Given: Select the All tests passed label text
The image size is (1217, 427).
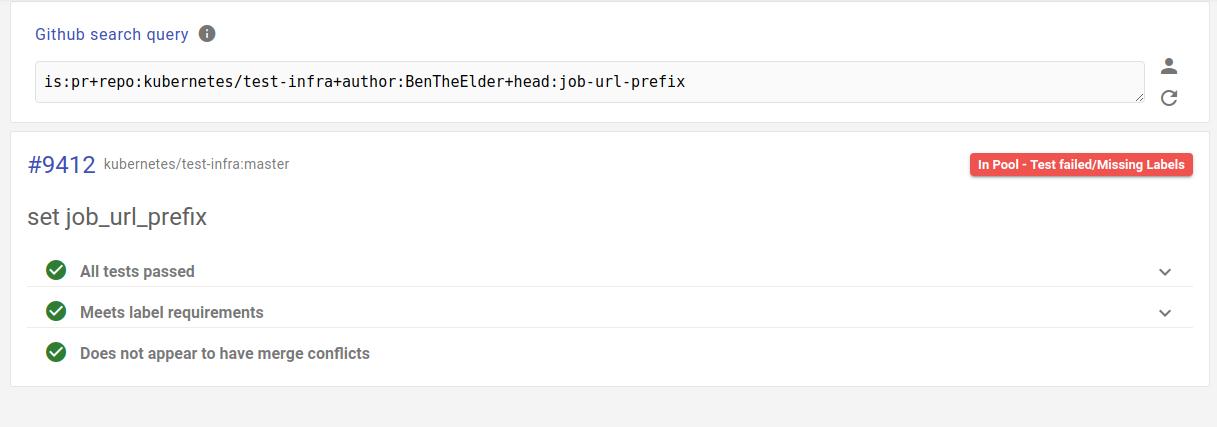Looking at the screenshot, I should 137,271.
